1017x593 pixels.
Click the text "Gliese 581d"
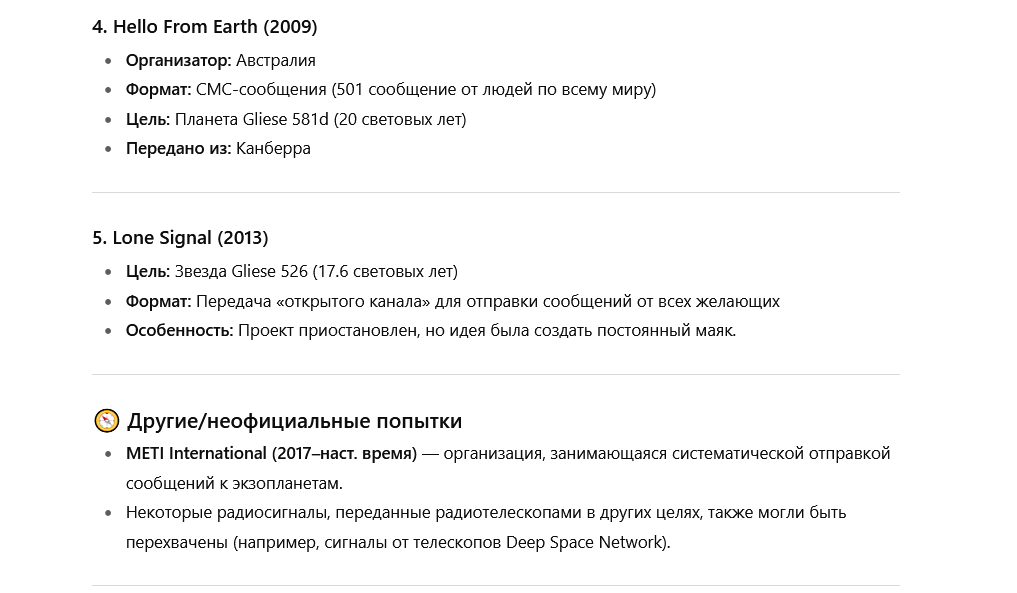(285, 119)
